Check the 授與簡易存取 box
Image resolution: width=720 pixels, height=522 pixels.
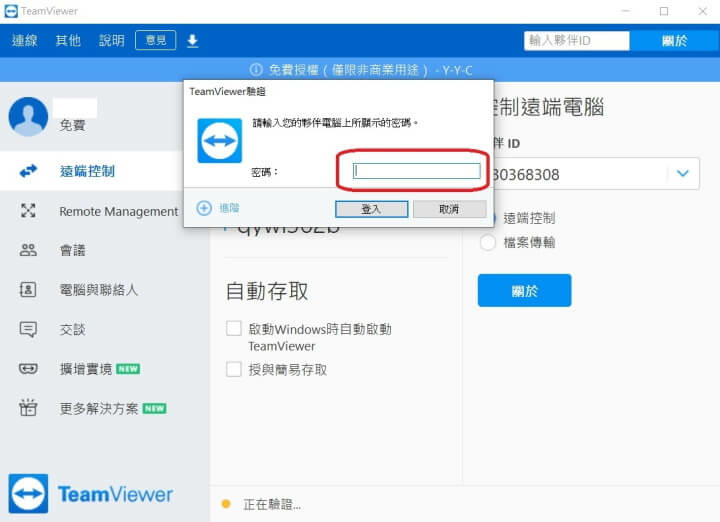click(x=234, y=369)
